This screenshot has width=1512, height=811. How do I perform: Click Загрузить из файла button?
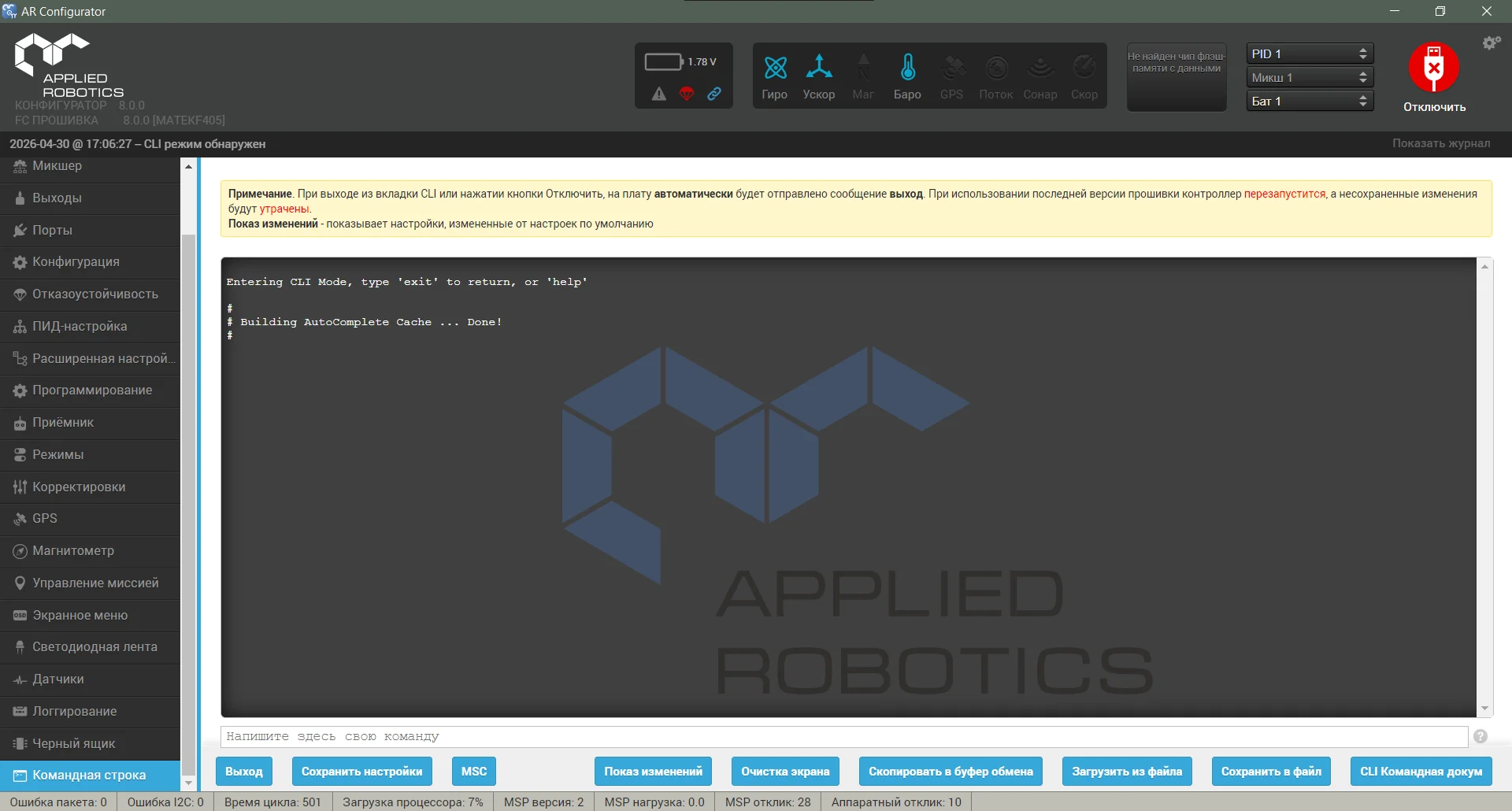click(1127, 772)
